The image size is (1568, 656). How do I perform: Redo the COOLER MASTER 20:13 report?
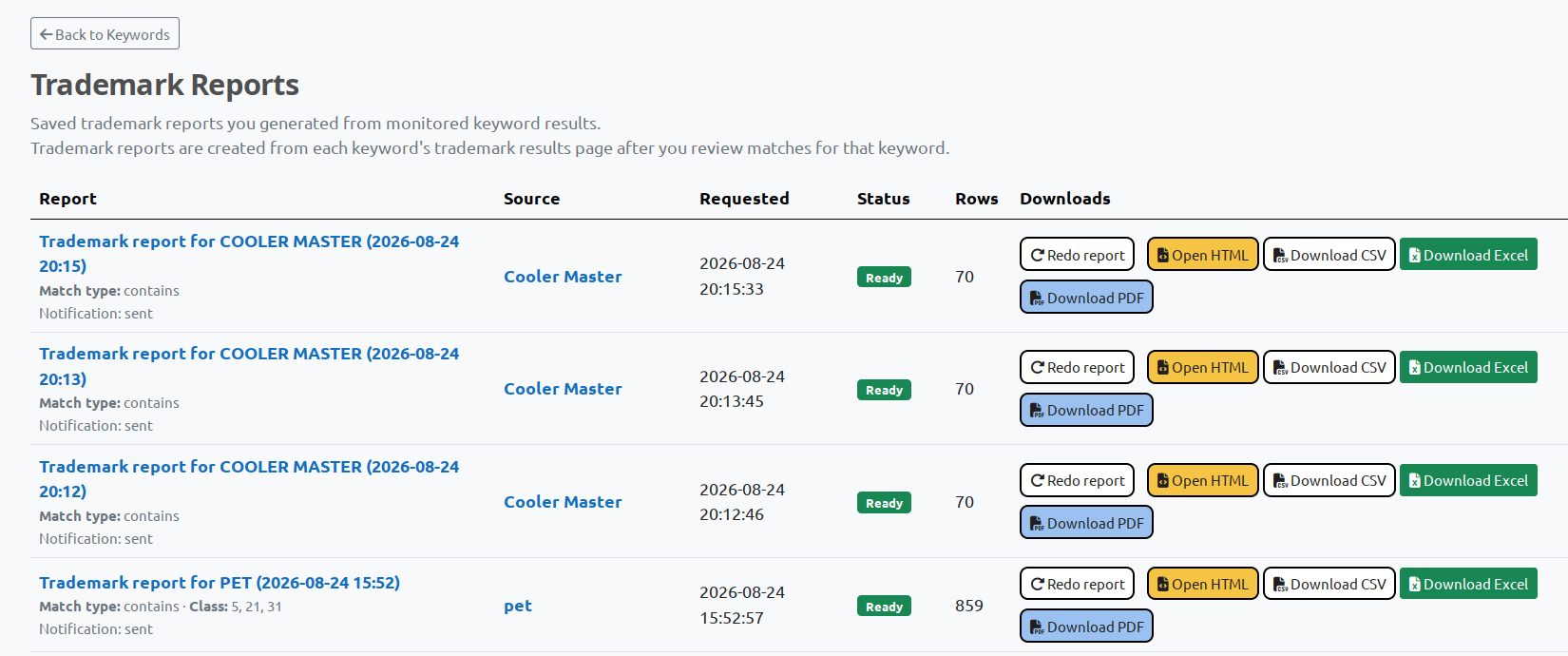click(x=1077, y=367)
